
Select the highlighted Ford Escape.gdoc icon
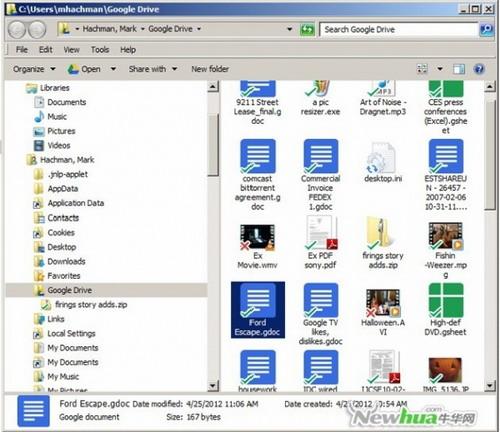pyautogui.click(x=258, y=300)
